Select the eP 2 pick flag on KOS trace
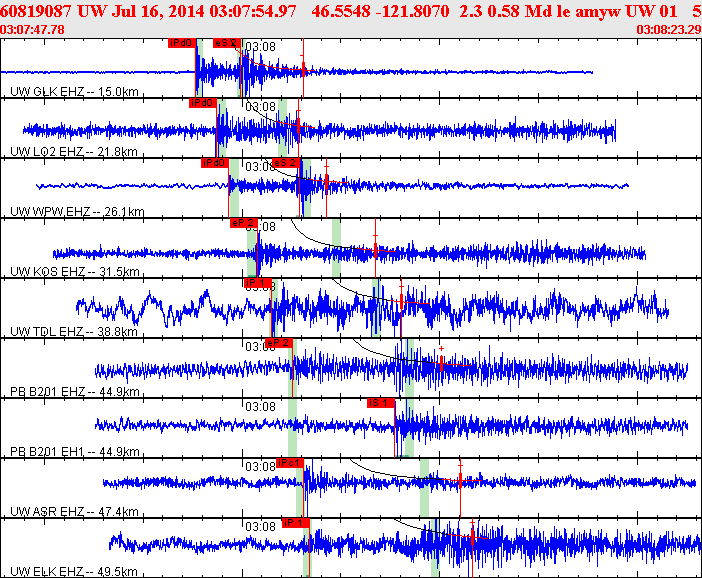The height and width of the screenshot is (578, 702). coord(244,223)
